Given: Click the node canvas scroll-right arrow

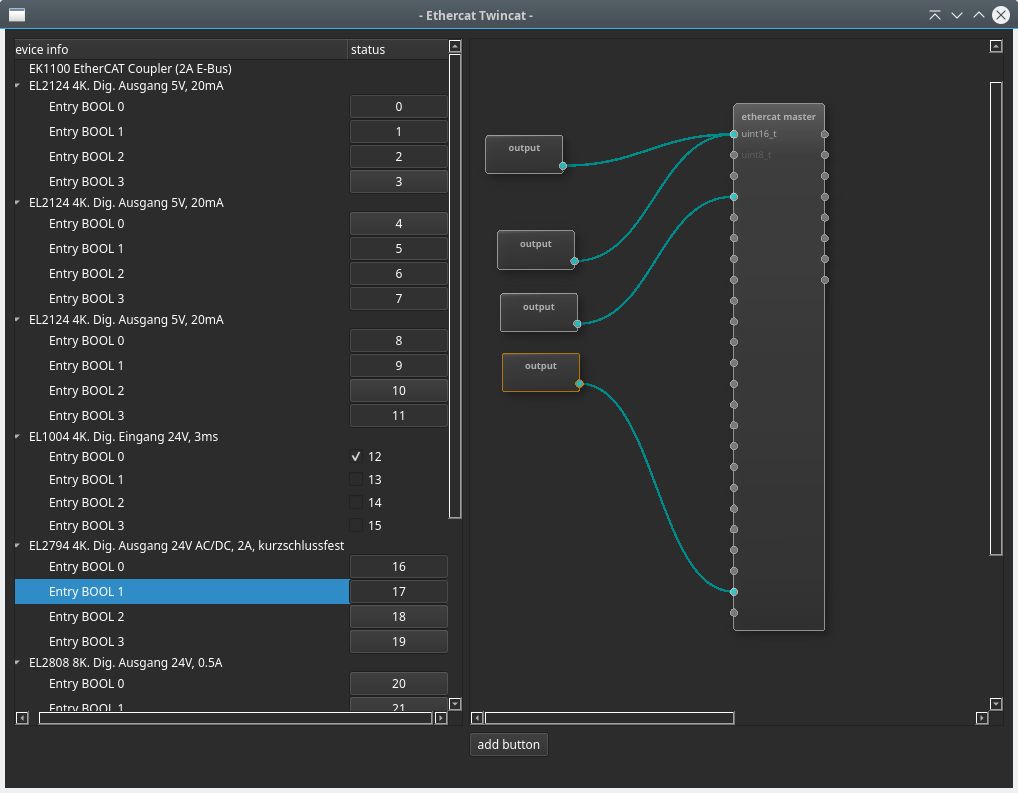Looking at the screenshot, I should (982, 718).
